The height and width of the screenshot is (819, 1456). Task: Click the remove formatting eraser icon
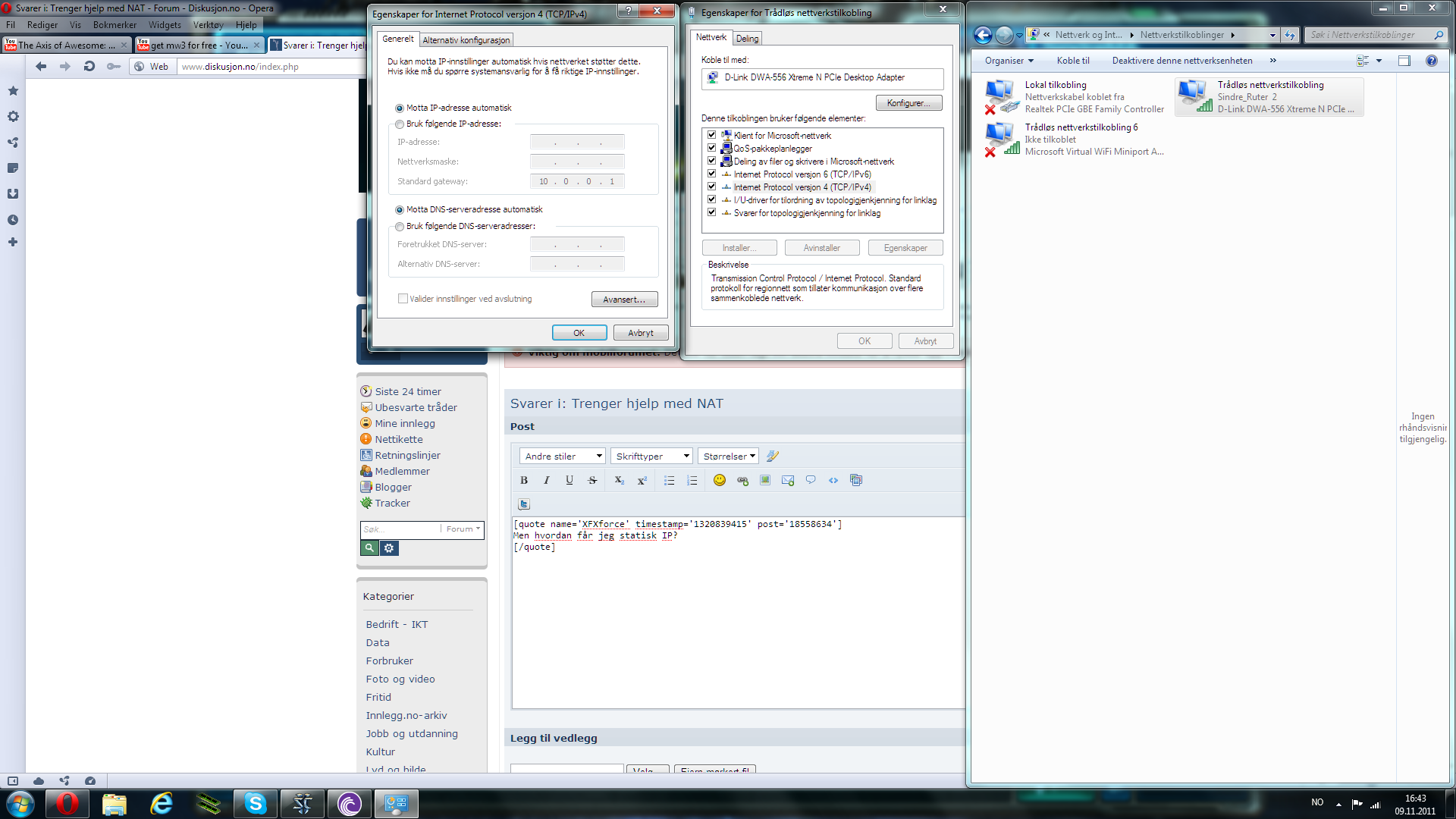click(x=772, y=456)
